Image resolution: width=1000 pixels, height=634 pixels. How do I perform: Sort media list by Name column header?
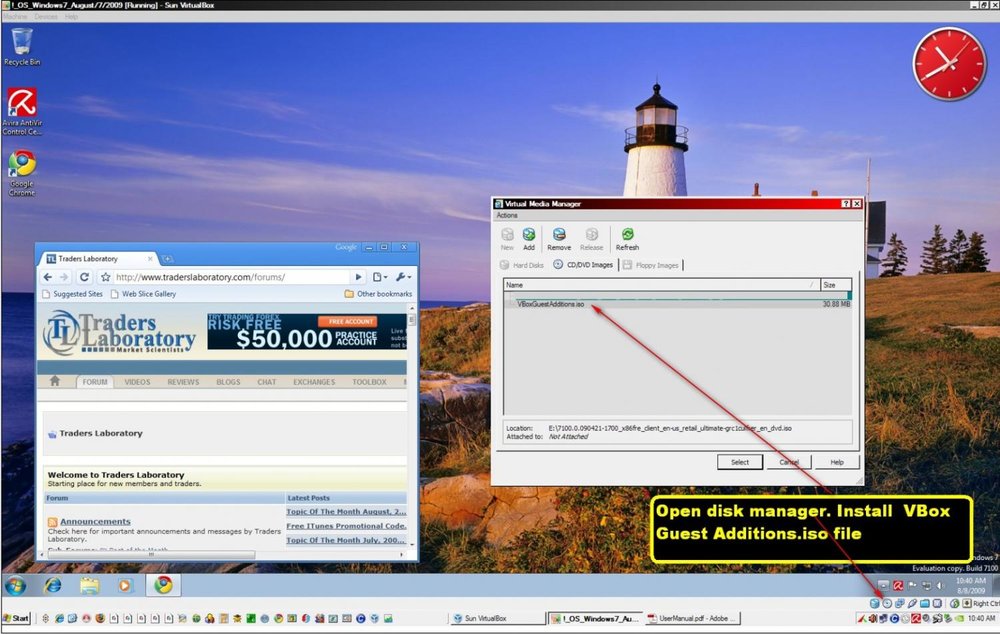pos(661,285)
